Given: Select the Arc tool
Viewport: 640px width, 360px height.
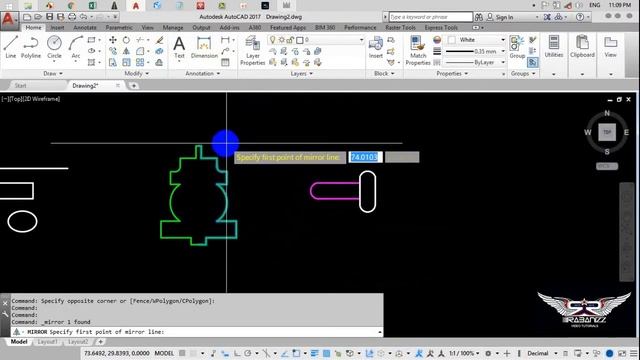Looking at the screenshot, I should coord(76,47).
